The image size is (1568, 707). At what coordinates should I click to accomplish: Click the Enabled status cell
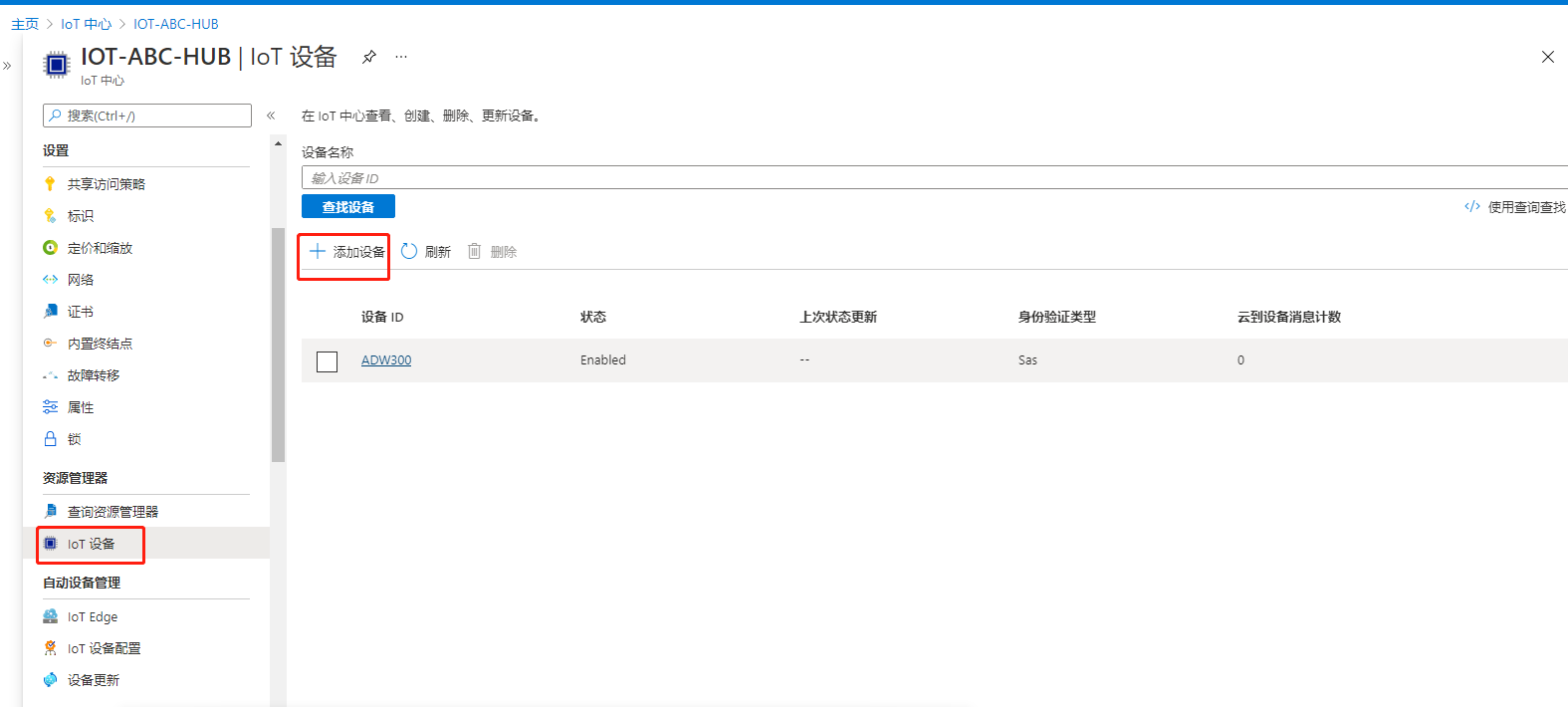click(603, 360)
